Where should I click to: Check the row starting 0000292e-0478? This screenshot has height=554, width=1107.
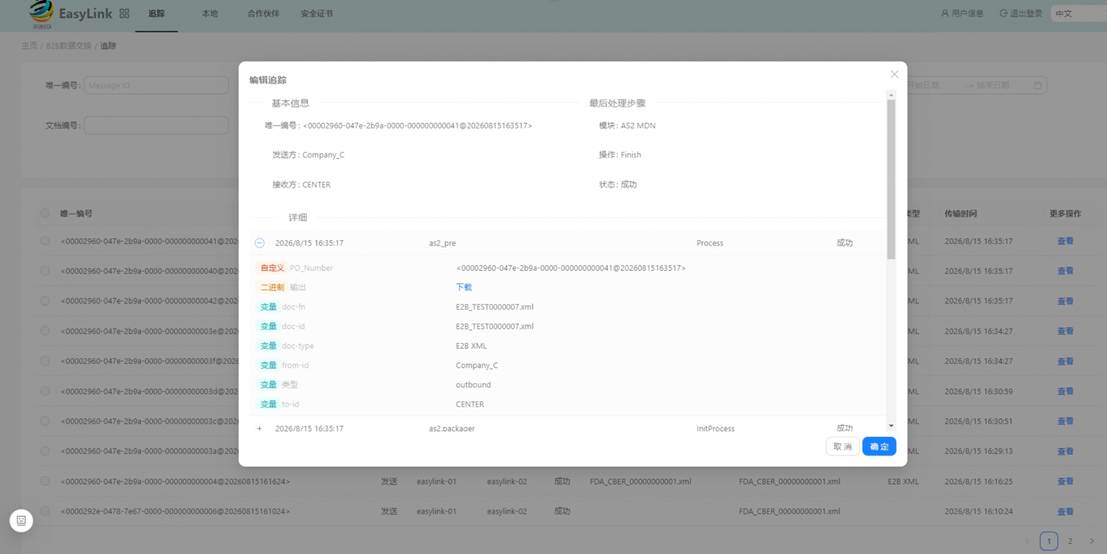pyautogui.click(x=45, y=511)
